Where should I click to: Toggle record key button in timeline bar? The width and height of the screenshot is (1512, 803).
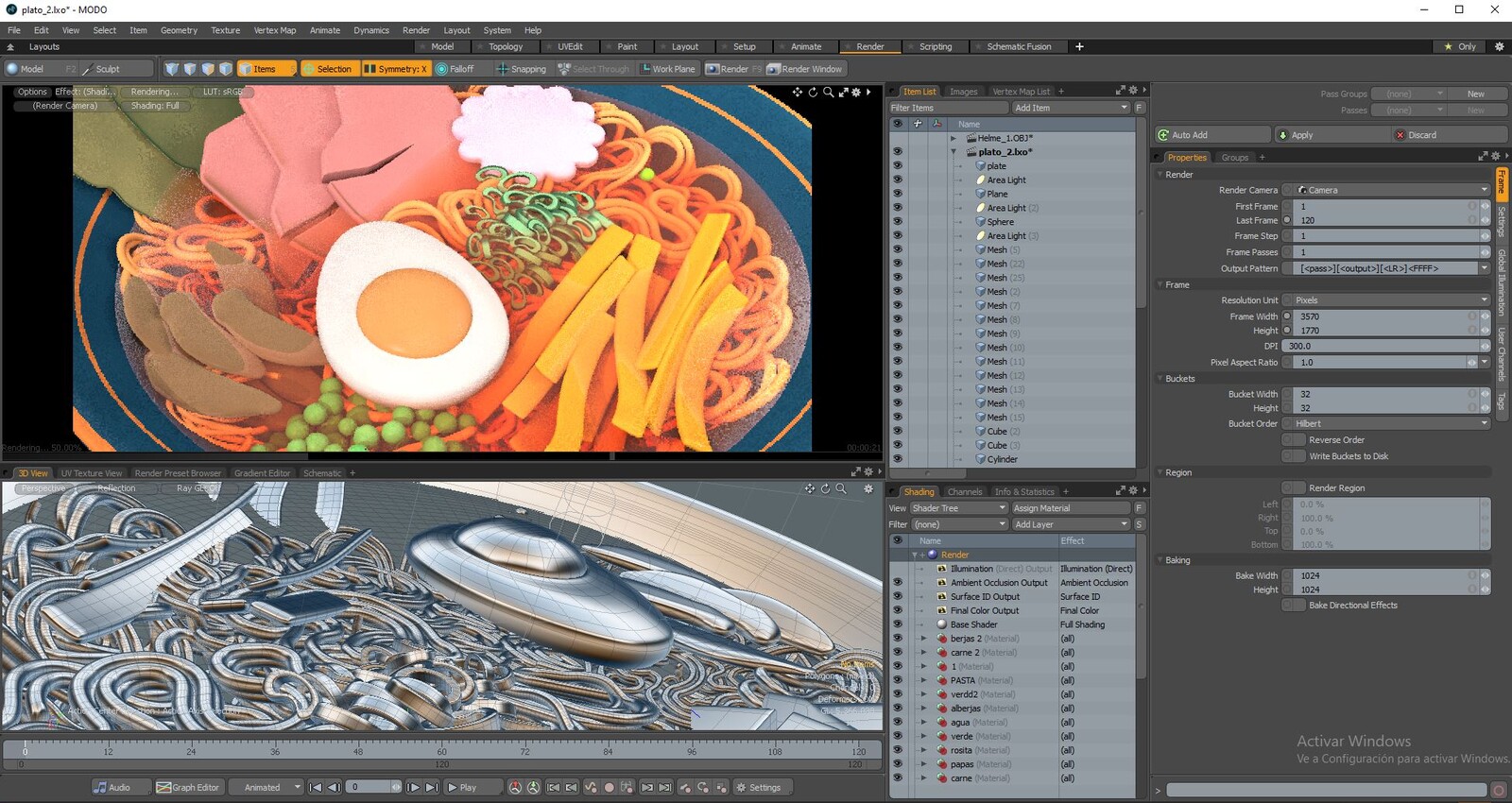[x=610, y=787]
